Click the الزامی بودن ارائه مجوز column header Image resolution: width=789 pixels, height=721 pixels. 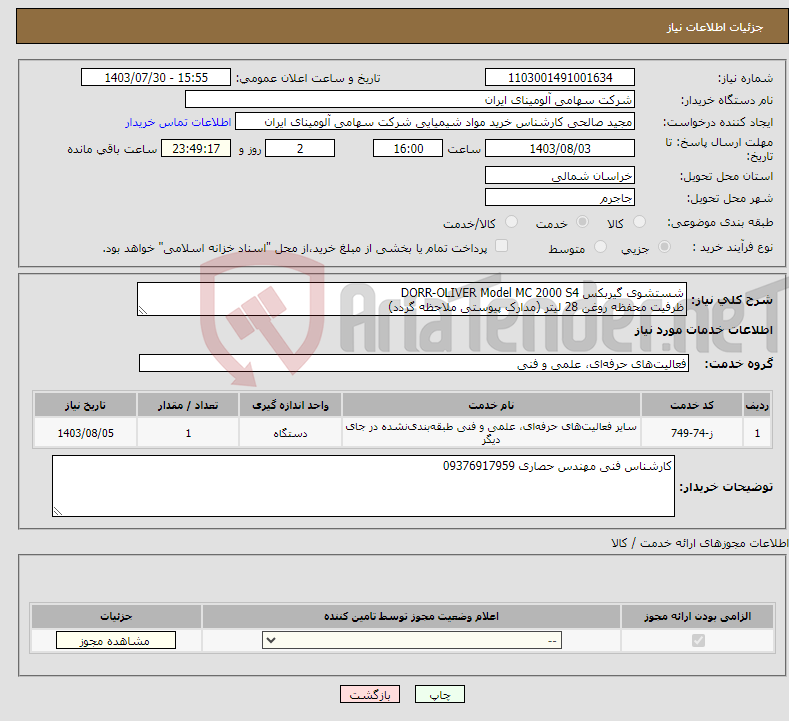coord(697,616)
